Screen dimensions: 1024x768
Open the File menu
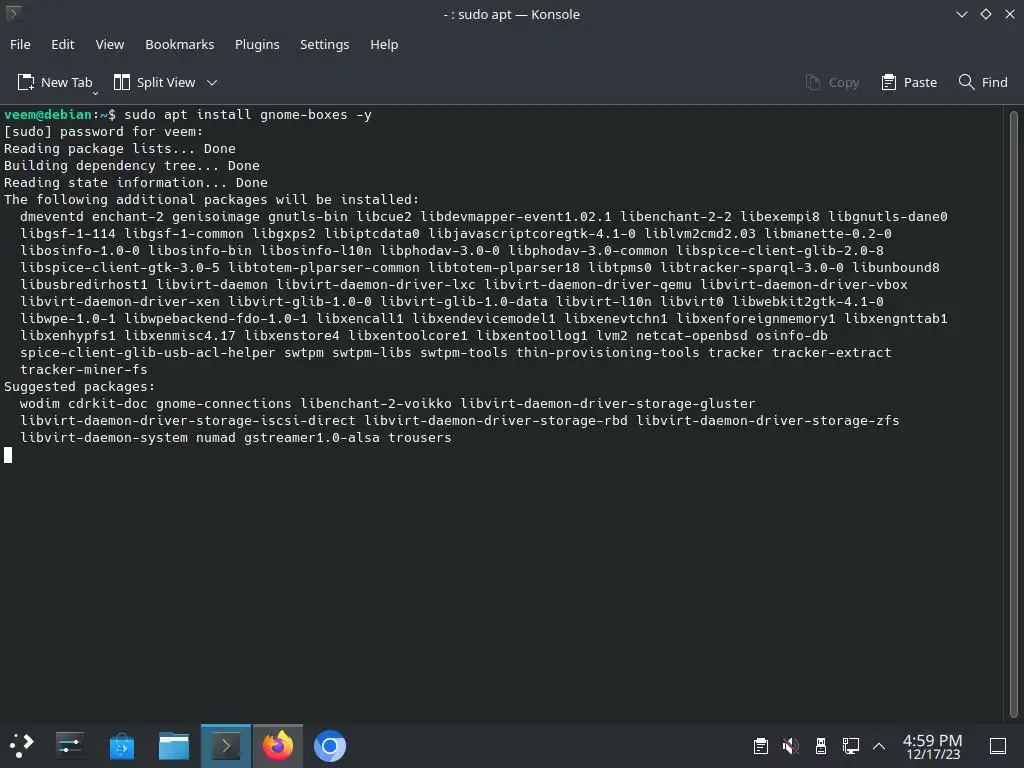click(20, 44)
